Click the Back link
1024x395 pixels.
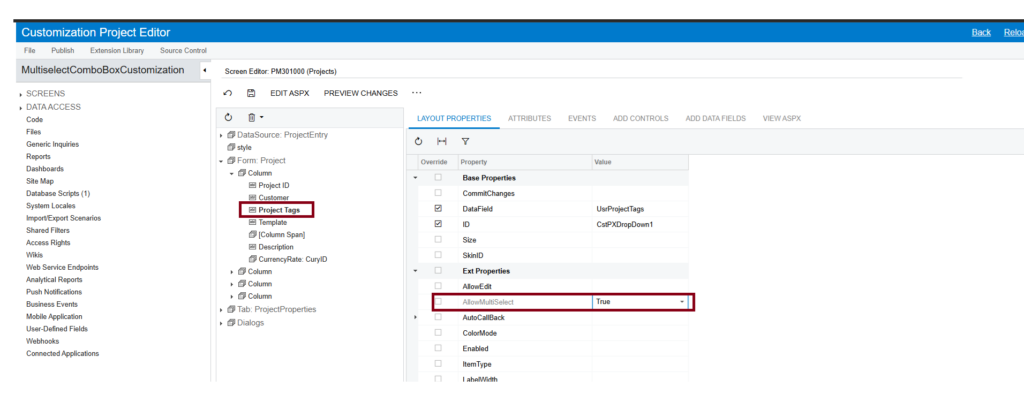coord(981,33)
